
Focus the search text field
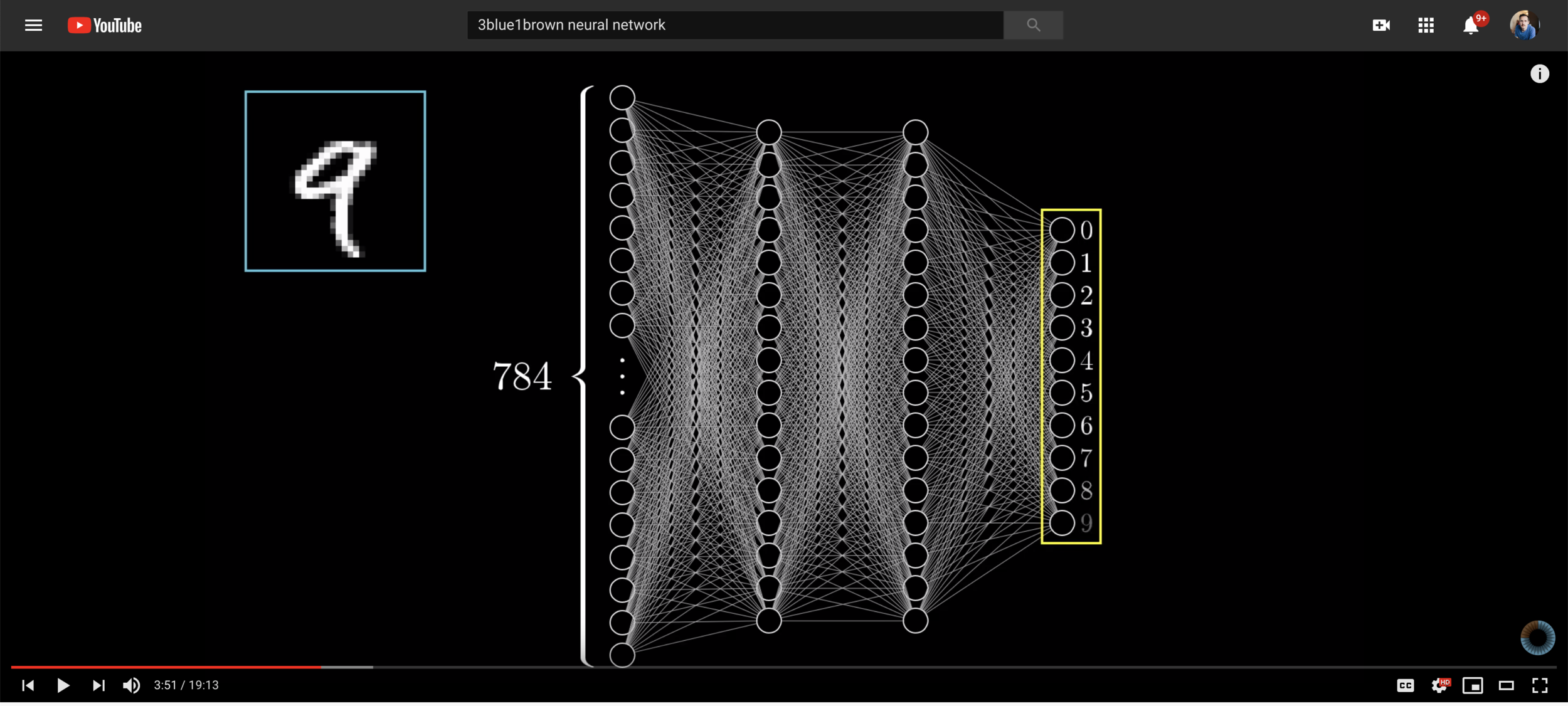click(734, 25)
